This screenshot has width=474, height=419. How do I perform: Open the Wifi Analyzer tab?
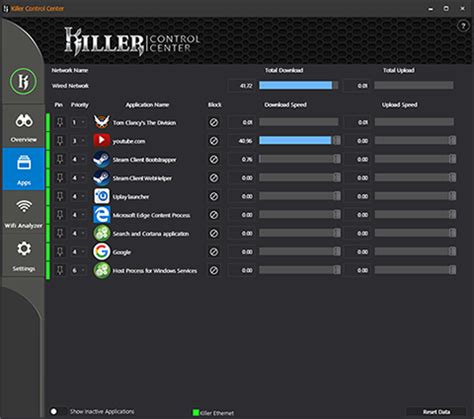[x=23, y=213]
